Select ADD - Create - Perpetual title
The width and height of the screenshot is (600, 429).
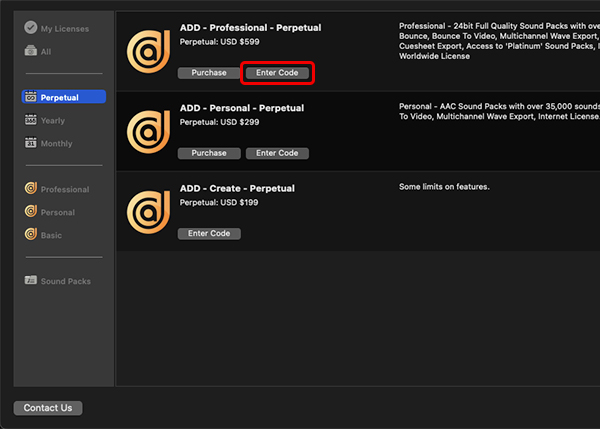coord(237,188)
